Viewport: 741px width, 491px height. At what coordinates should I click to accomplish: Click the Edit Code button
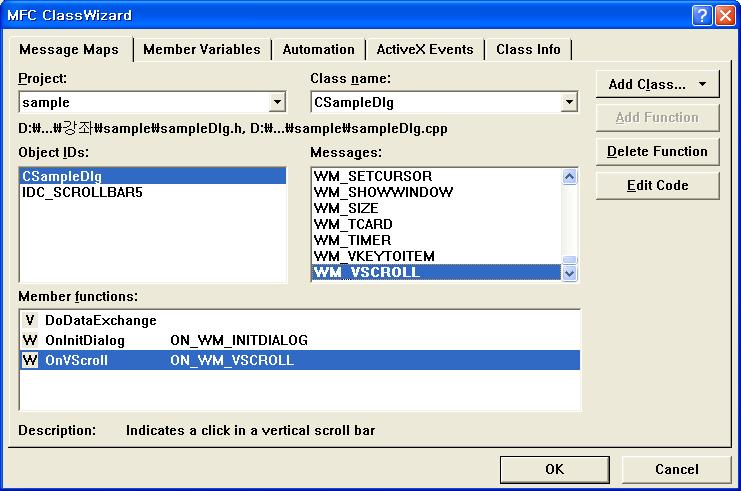tap(657, 186)
